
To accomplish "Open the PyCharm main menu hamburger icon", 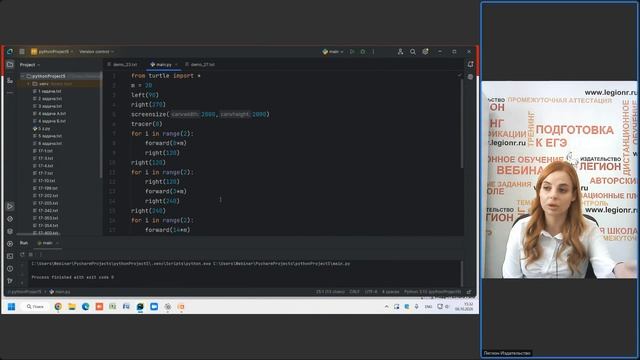I will click(x=22, y=52).
